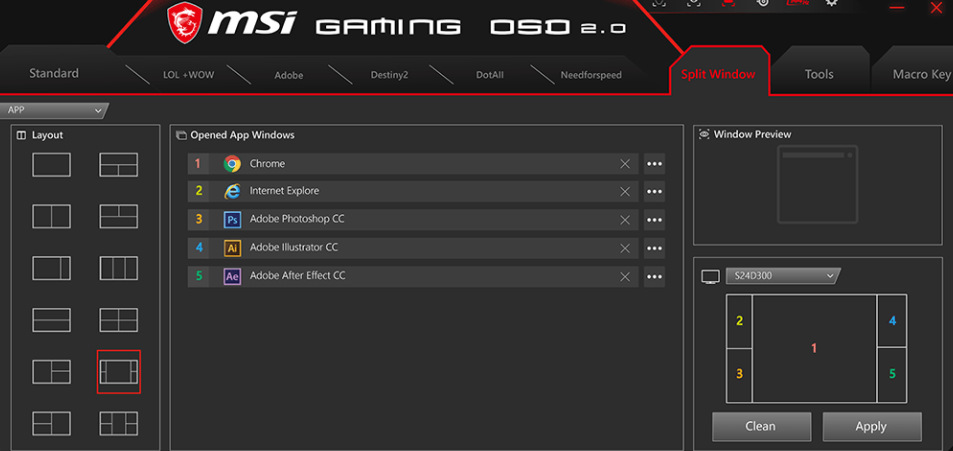Select zone 3 in monitor diagram
This screenshot has width=953, height=451.
point(740,375)
